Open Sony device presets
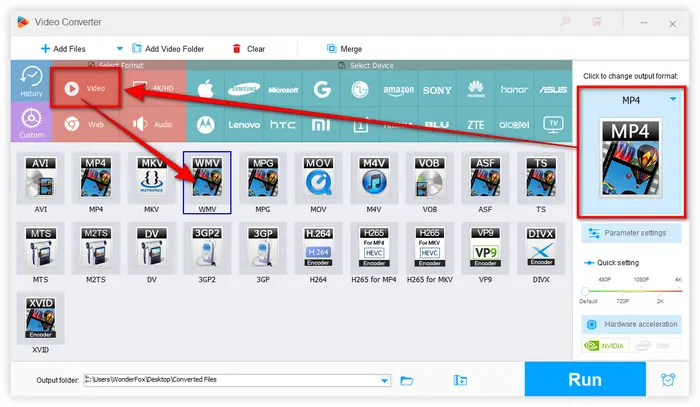The width and height of the screenshot is (700, 407). [x=437, y=89]
